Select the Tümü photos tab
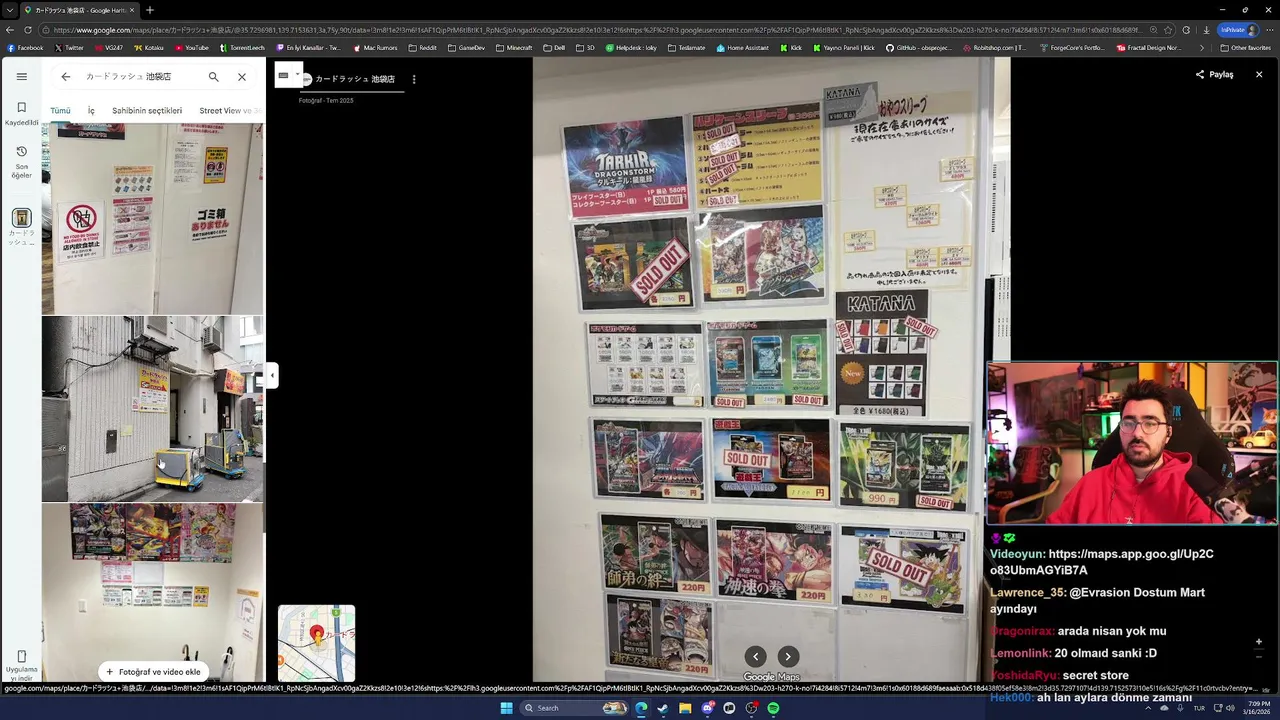The image size is (1280, 720). tap(60, 110)
